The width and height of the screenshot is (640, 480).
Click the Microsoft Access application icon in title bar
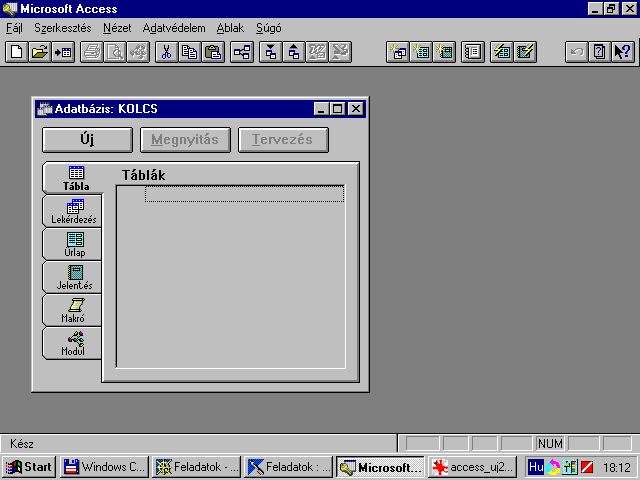tap(10, 9)
